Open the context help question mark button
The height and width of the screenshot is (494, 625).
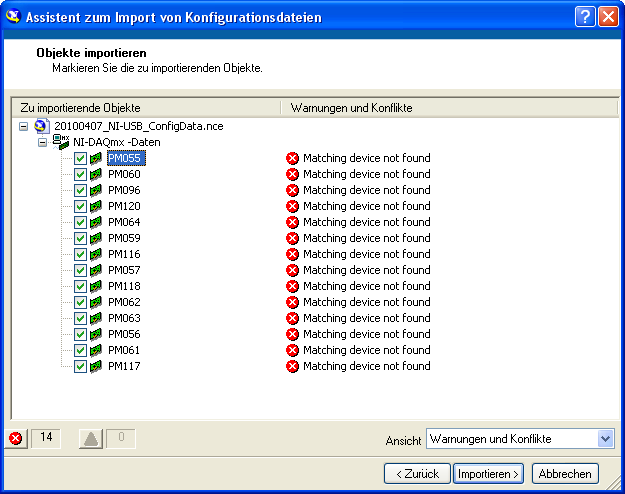586,17
